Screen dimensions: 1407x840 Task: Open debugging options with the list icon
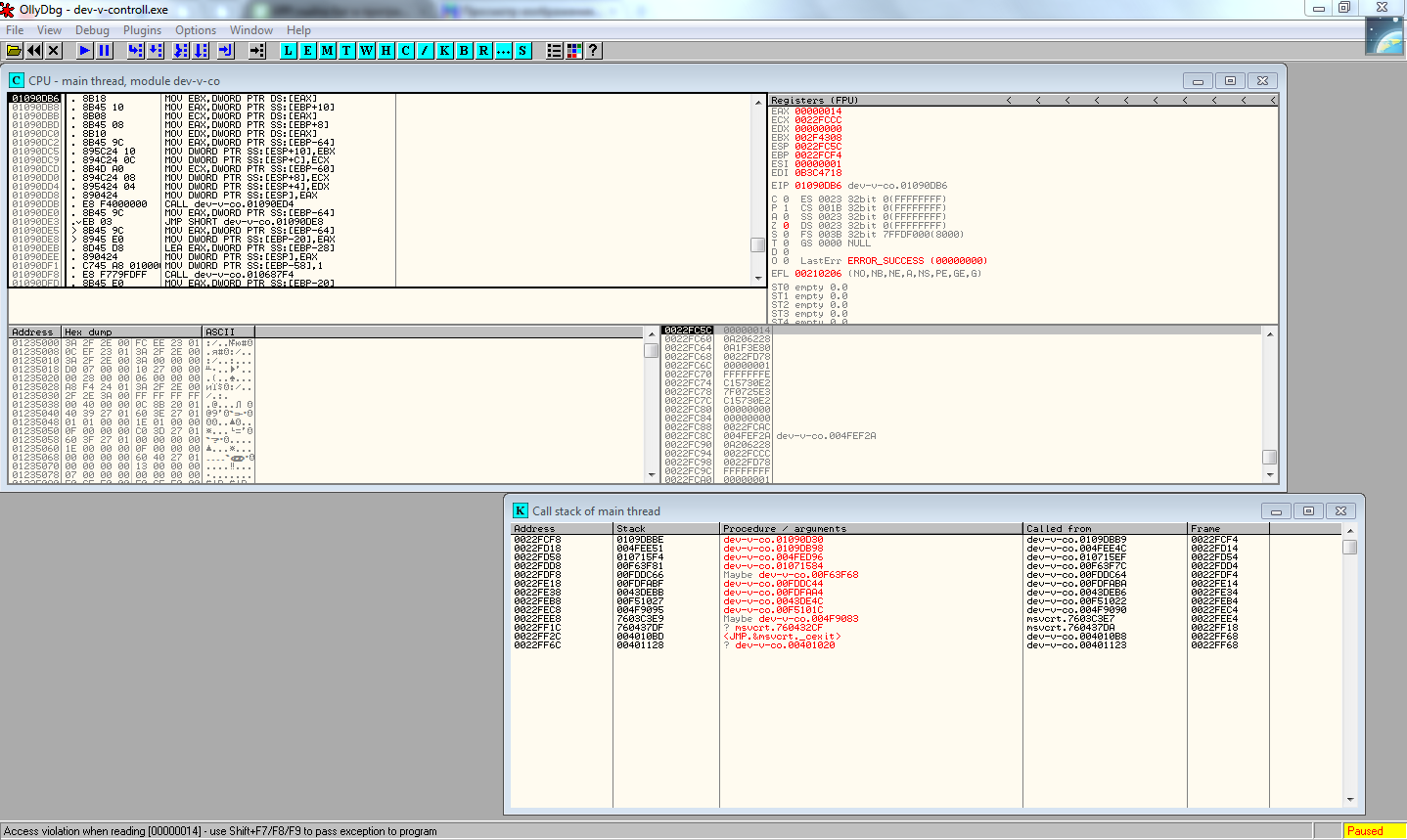pyautogui.click(x=555, y=50)
